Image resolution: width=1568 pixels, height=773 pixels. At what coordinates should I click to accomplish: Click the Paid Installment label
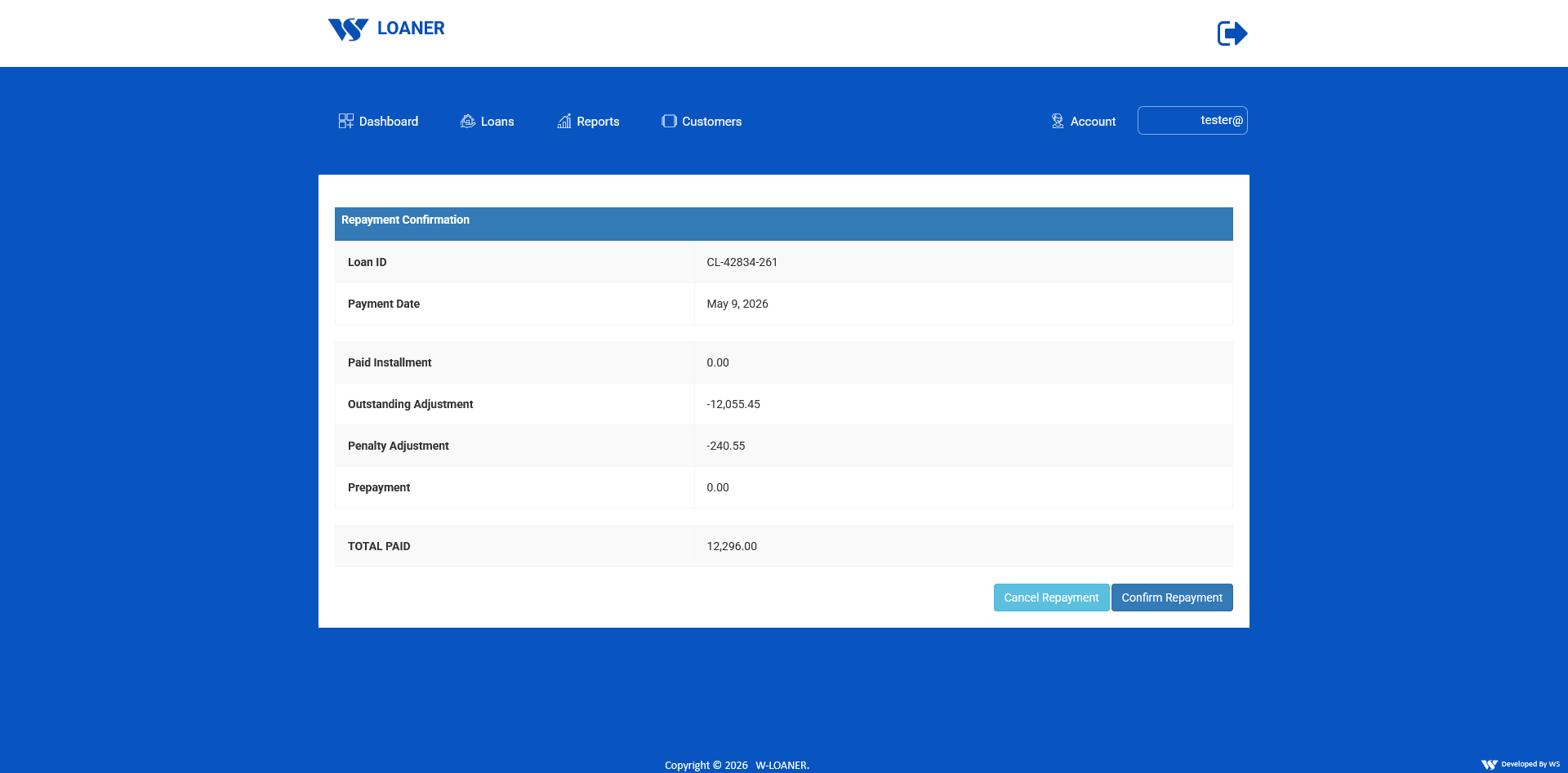coord(390,362)
